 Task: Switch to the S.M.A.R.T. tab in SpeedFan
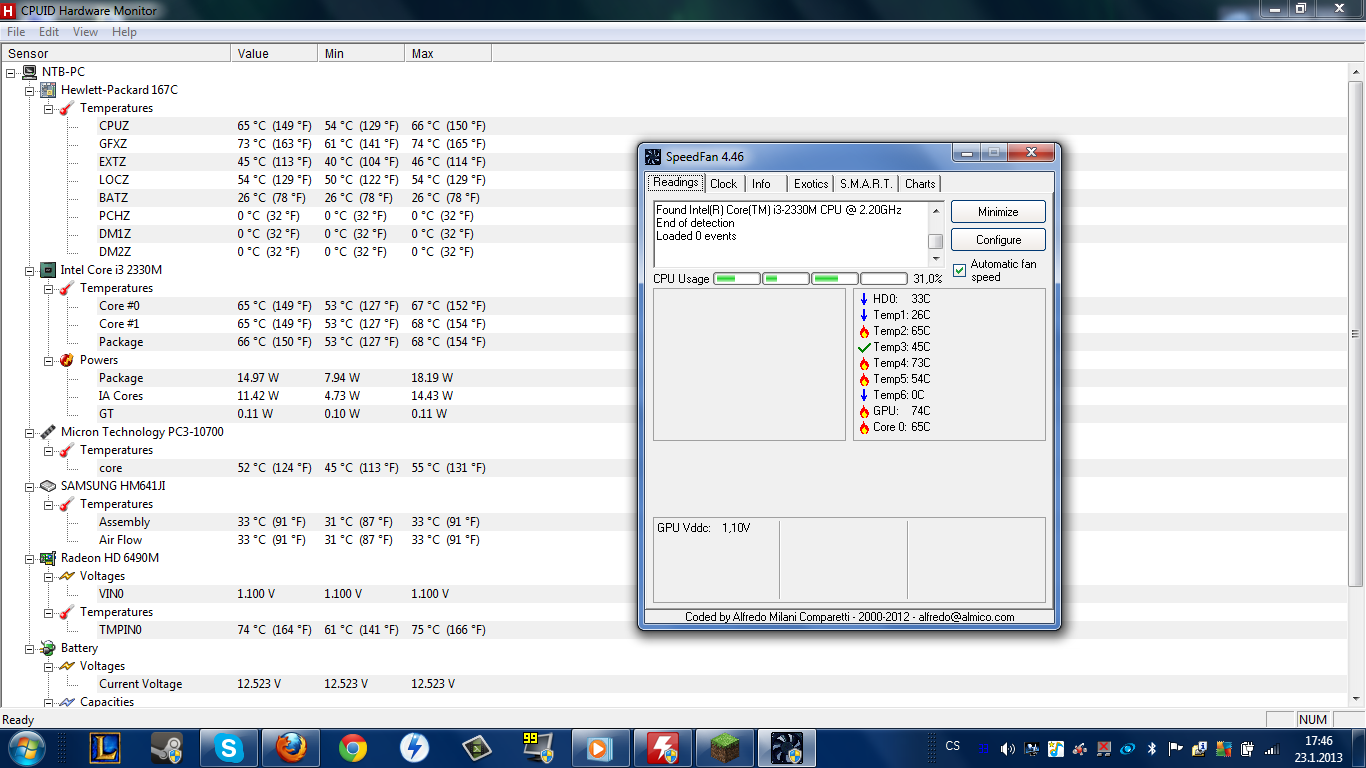tap(866, 184)
